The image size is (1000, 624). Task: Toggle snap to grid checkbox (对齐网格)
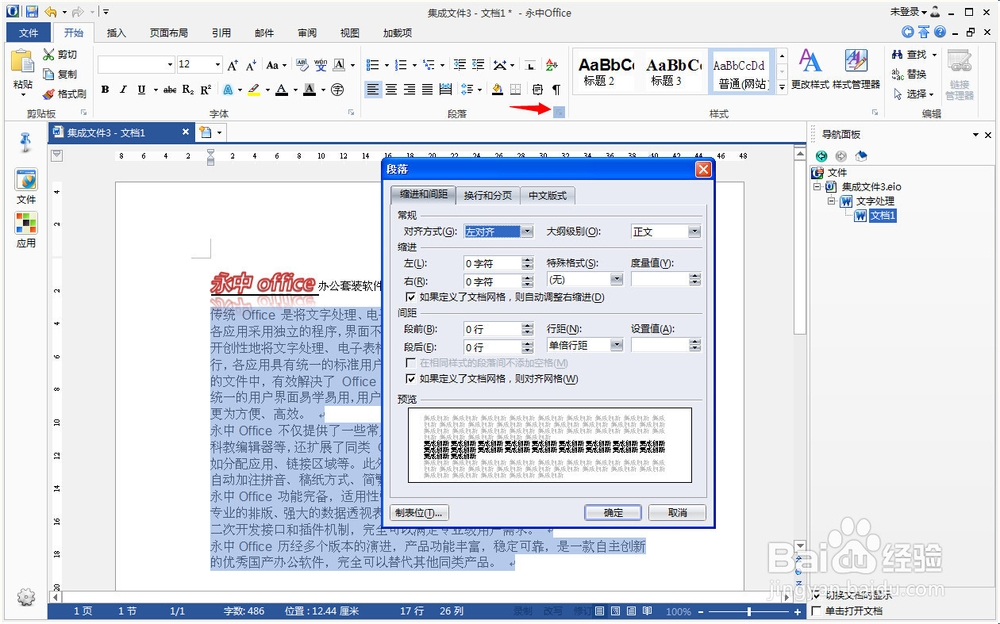[x=411, y=379]
